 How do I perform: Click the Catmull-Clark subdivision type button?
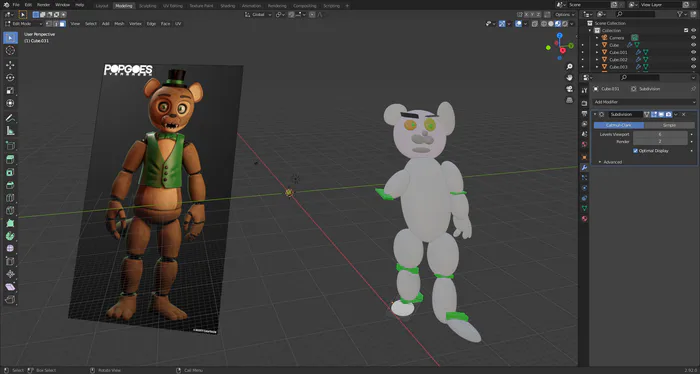619,125
